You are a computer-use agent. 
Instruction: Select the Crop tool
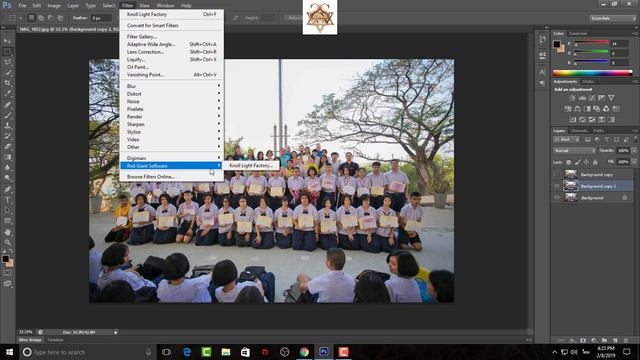(7, 83)
